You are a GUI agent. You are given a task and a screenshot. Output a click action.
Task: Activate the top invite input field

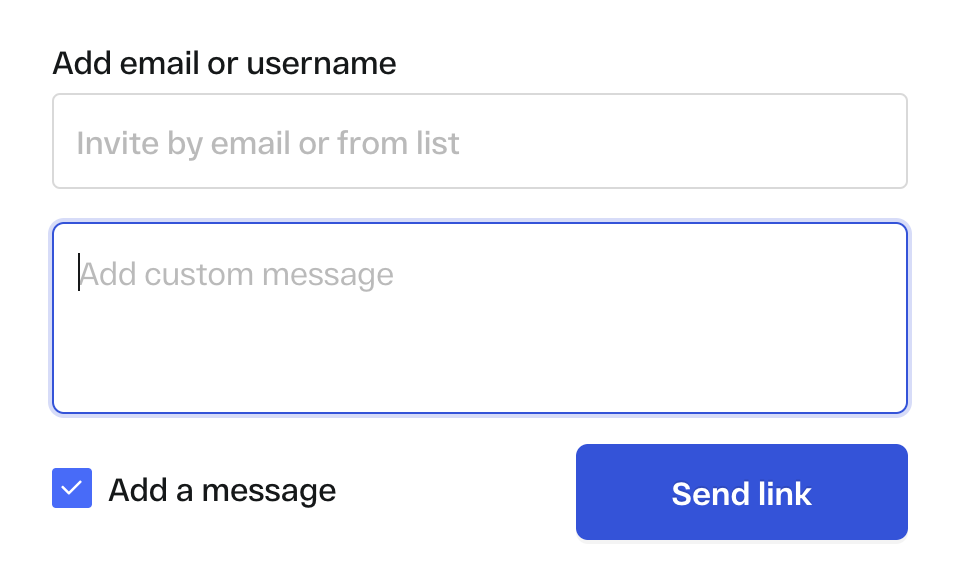479,141
